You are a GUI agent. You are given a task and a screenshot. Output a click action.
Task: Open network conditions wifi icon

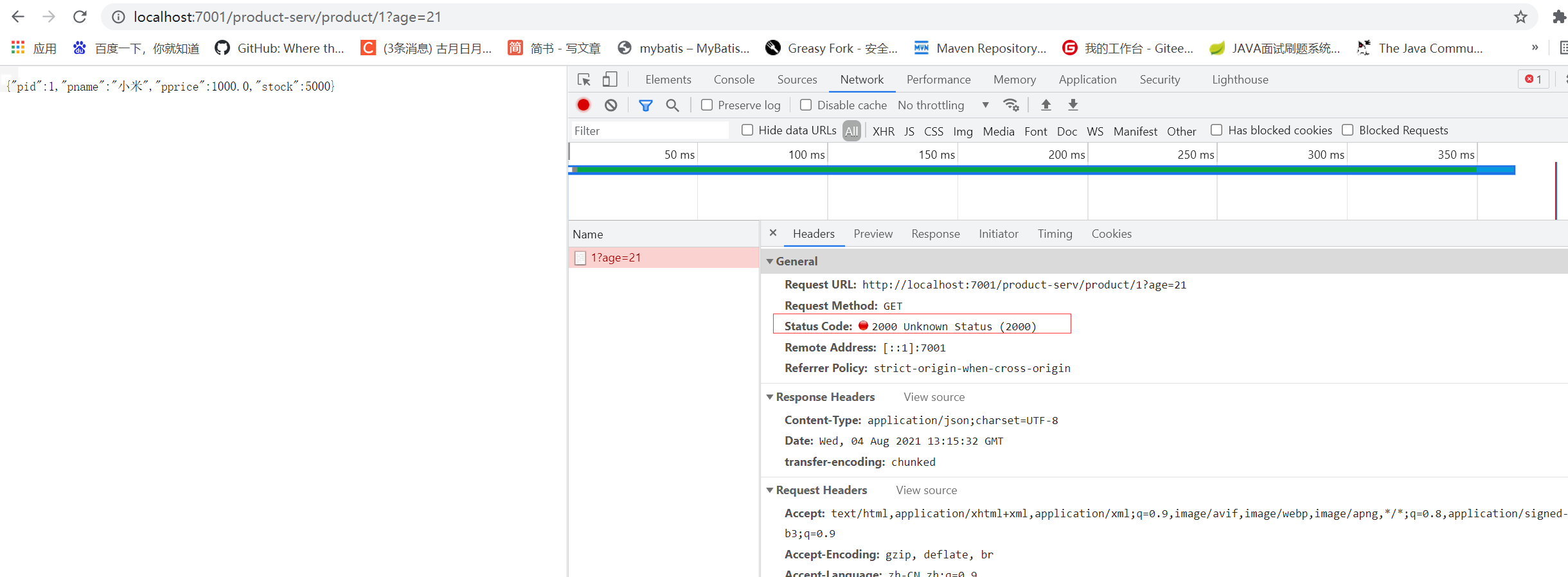(x=1011, y=105)
